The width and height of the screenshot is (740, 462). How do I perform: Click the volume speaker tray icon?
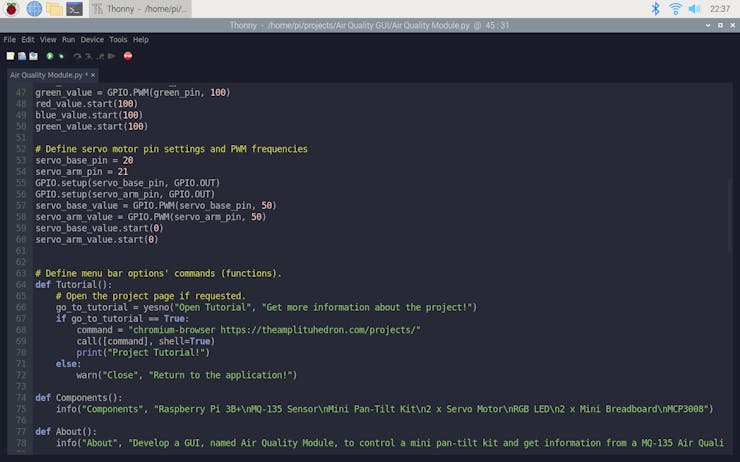coord(694,8)
